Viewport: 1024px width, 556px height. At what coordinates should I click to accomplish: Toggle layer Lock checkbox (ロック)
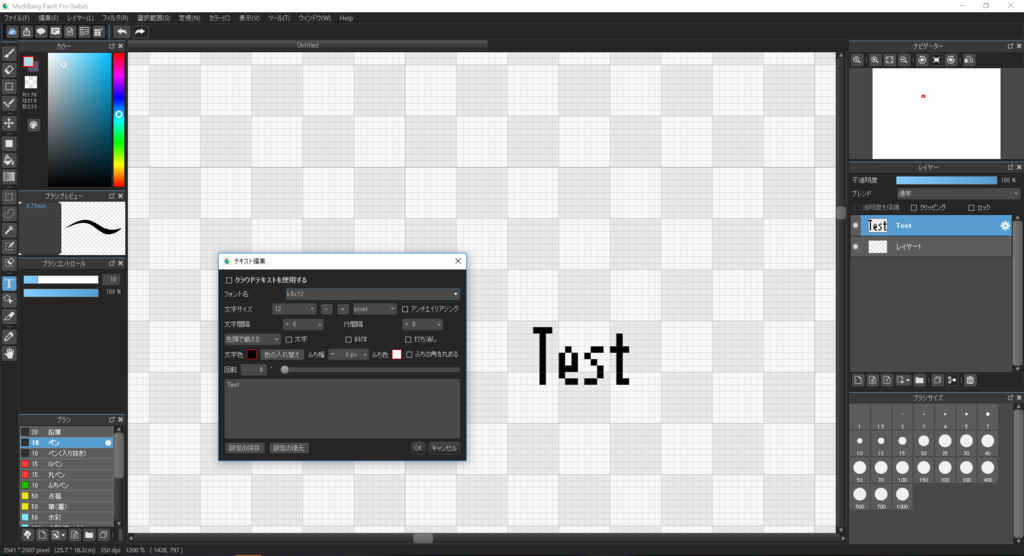[971, 208]
